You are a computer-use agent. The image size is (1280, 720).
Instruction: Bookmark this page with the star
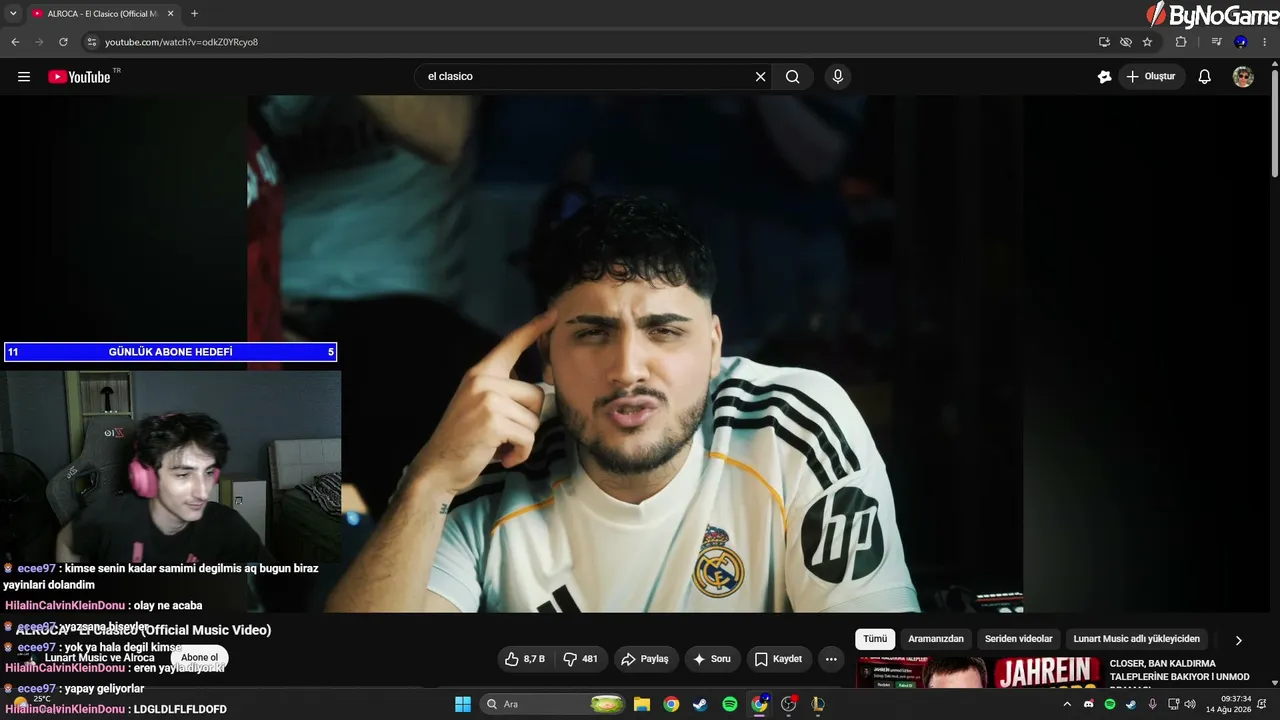pyautogui.click(x=1147, y=42)
